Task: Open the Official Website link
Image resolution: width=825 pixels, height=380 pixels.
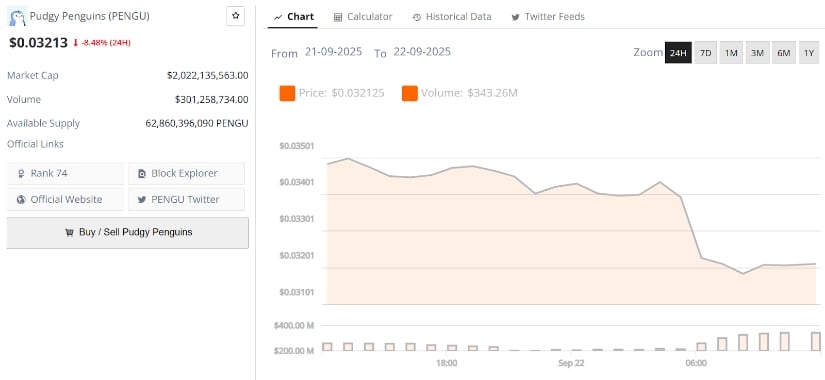Action: [65, 199]
